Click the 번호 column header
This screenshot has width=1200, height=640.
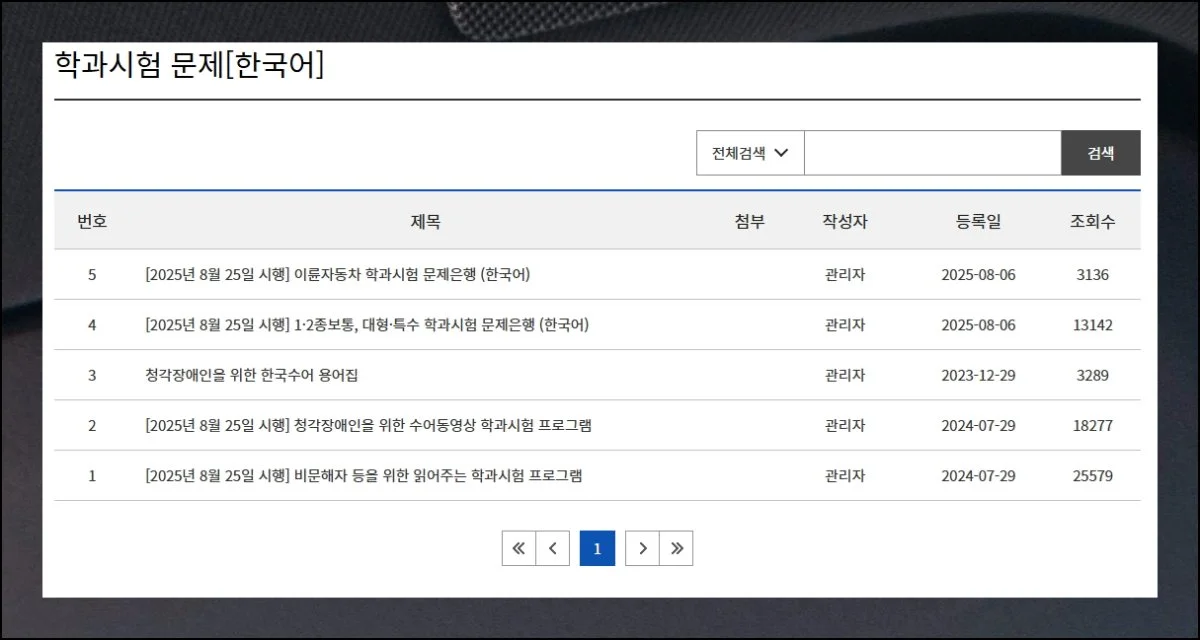pos(92,221)
